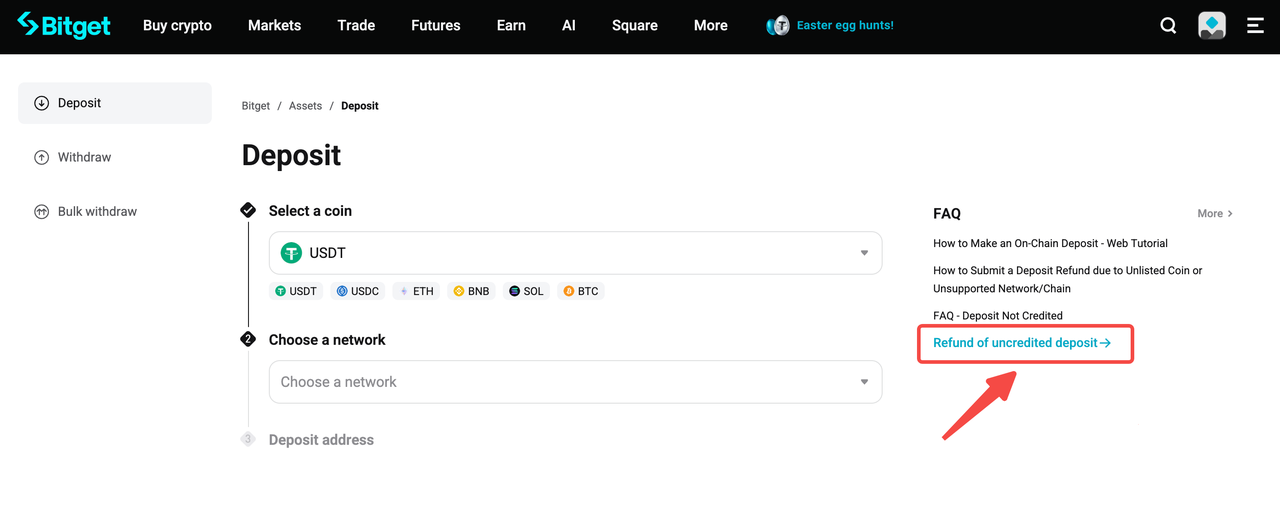Select the ETH quick coin chip
Screen dimensions: 1280x524
tap(416, 291)
